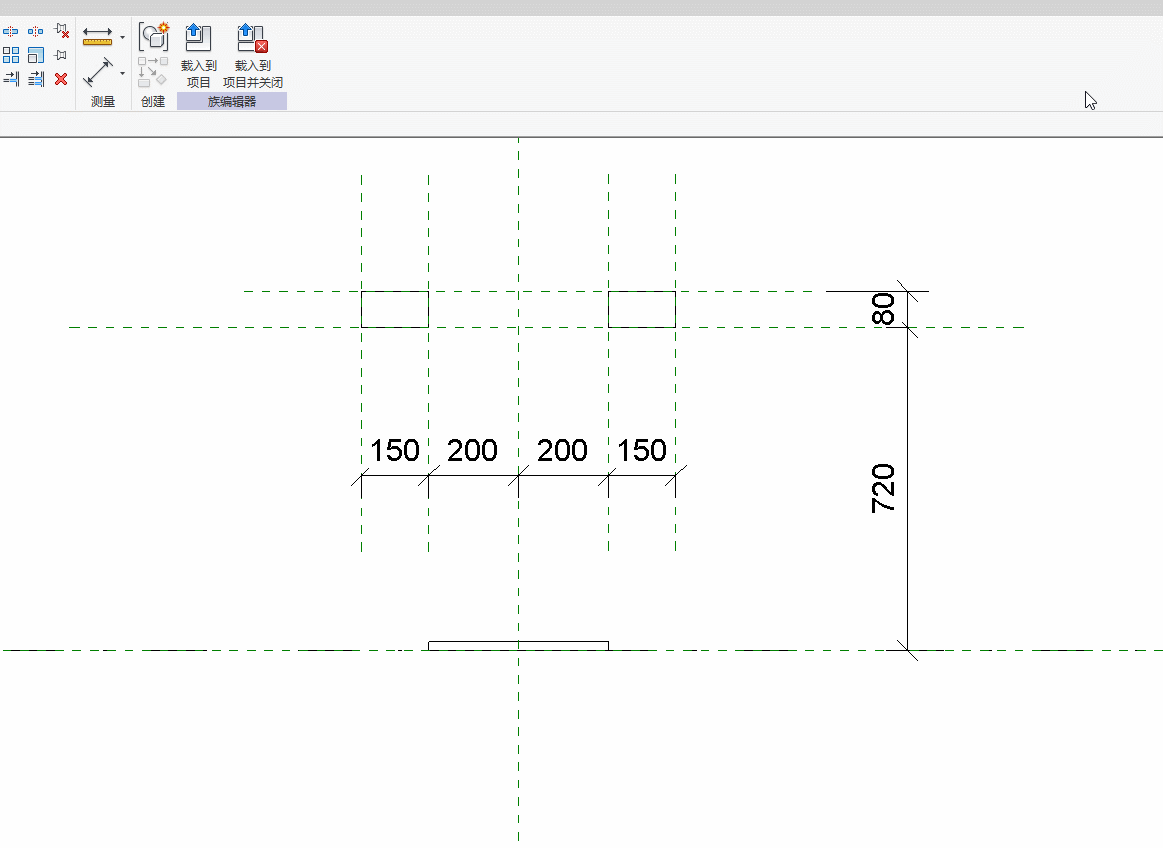Image resolution: width=1163 pixels, height=848 pixels.
Task: Click the Create Similar icon
Action: (154, 36)
